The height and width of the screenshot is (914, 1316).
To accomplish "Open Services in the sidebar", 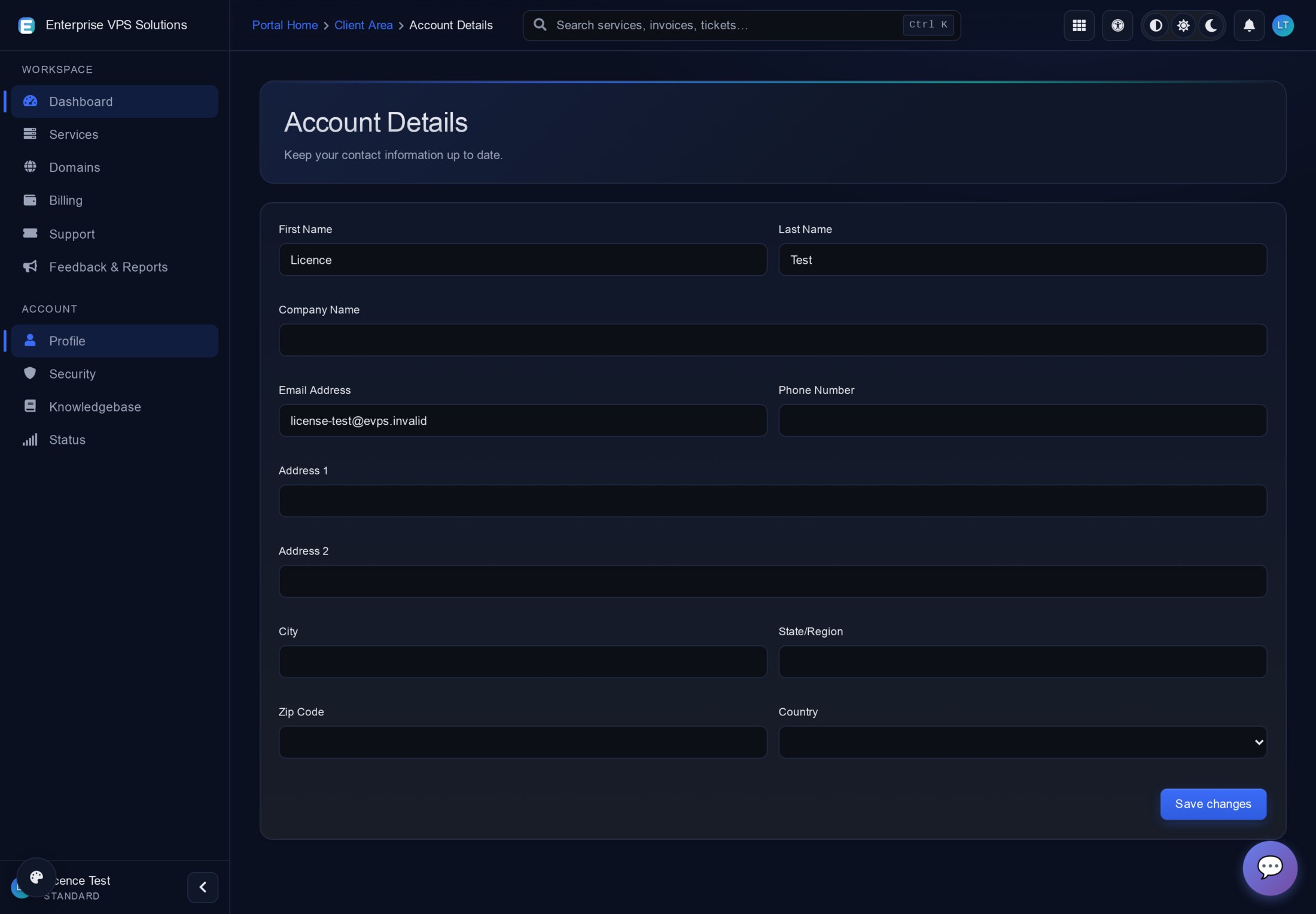I will point(115,134).
